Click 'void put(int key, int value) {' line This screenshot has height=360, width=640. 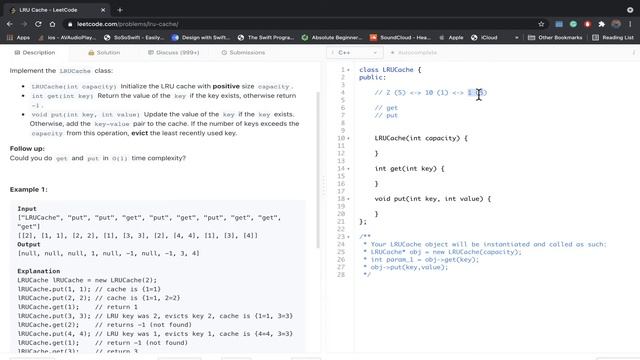pos(433,199)
